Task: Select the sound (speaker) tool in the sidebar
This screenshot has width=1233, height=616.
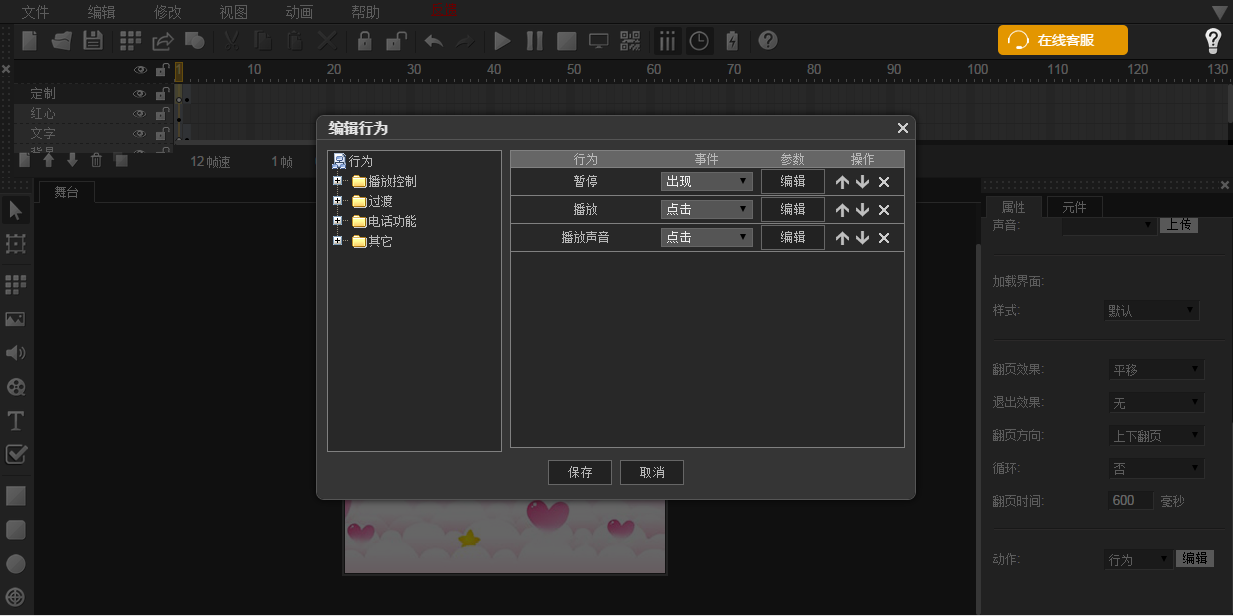Action: pos(15,353)
